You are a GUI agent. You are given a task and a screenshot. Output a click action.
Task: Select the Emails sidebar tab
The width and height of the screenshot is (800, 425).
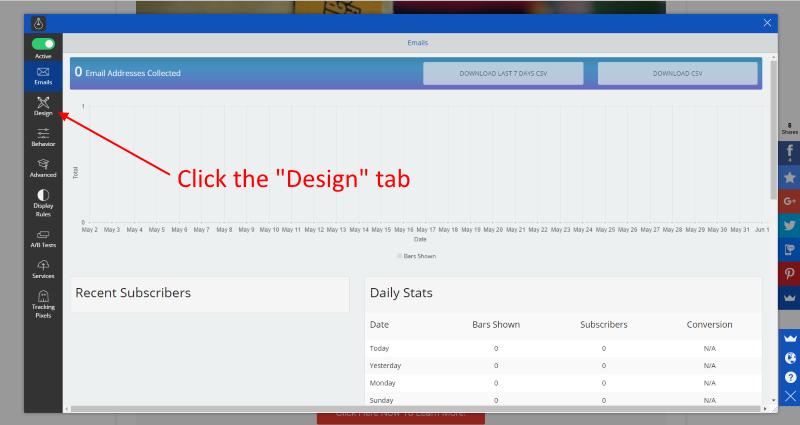click(43, 76)
